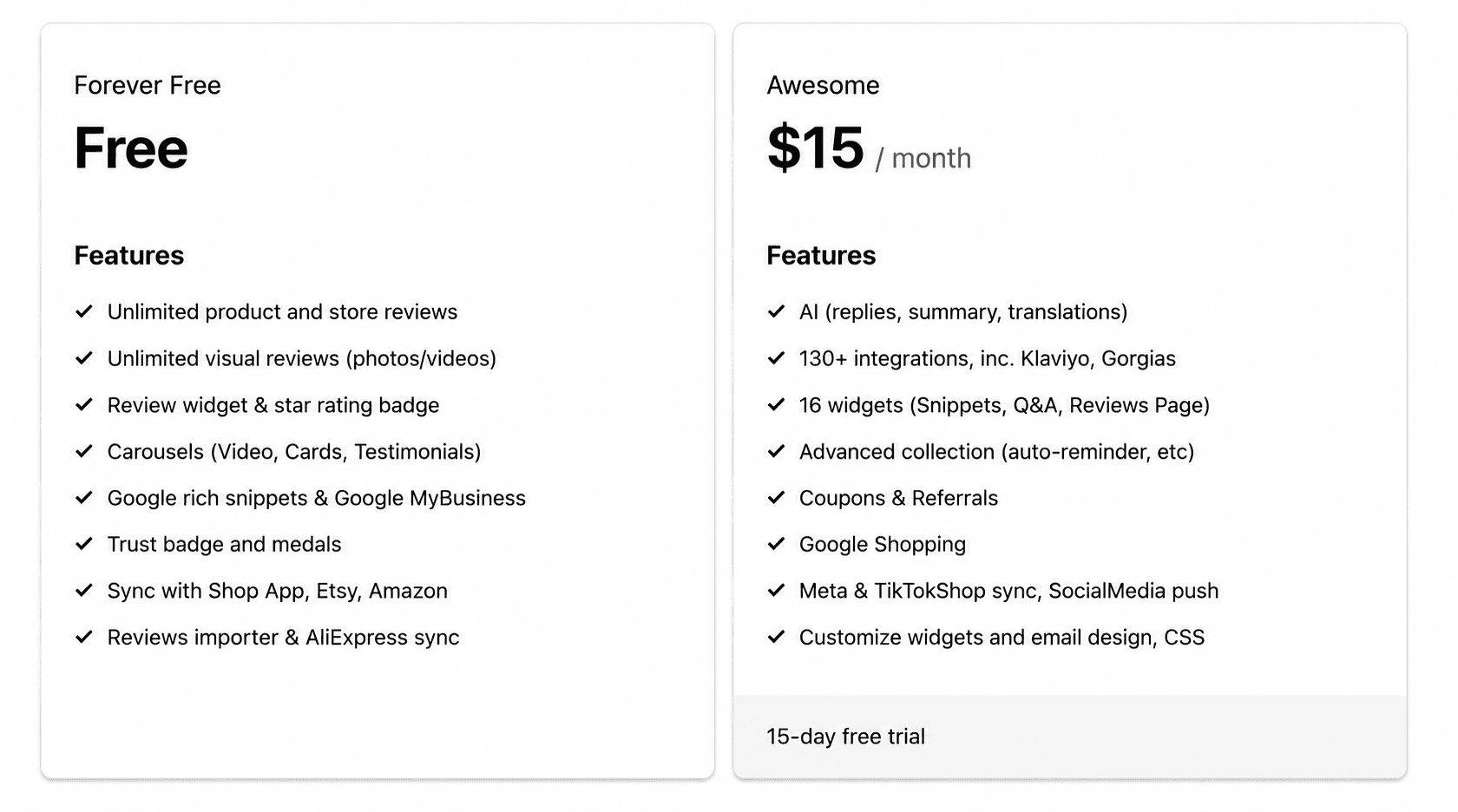Click checkmark beside Carousels feature
The width and height of the screenshot is (1458, 812).
tap(84, 451)
